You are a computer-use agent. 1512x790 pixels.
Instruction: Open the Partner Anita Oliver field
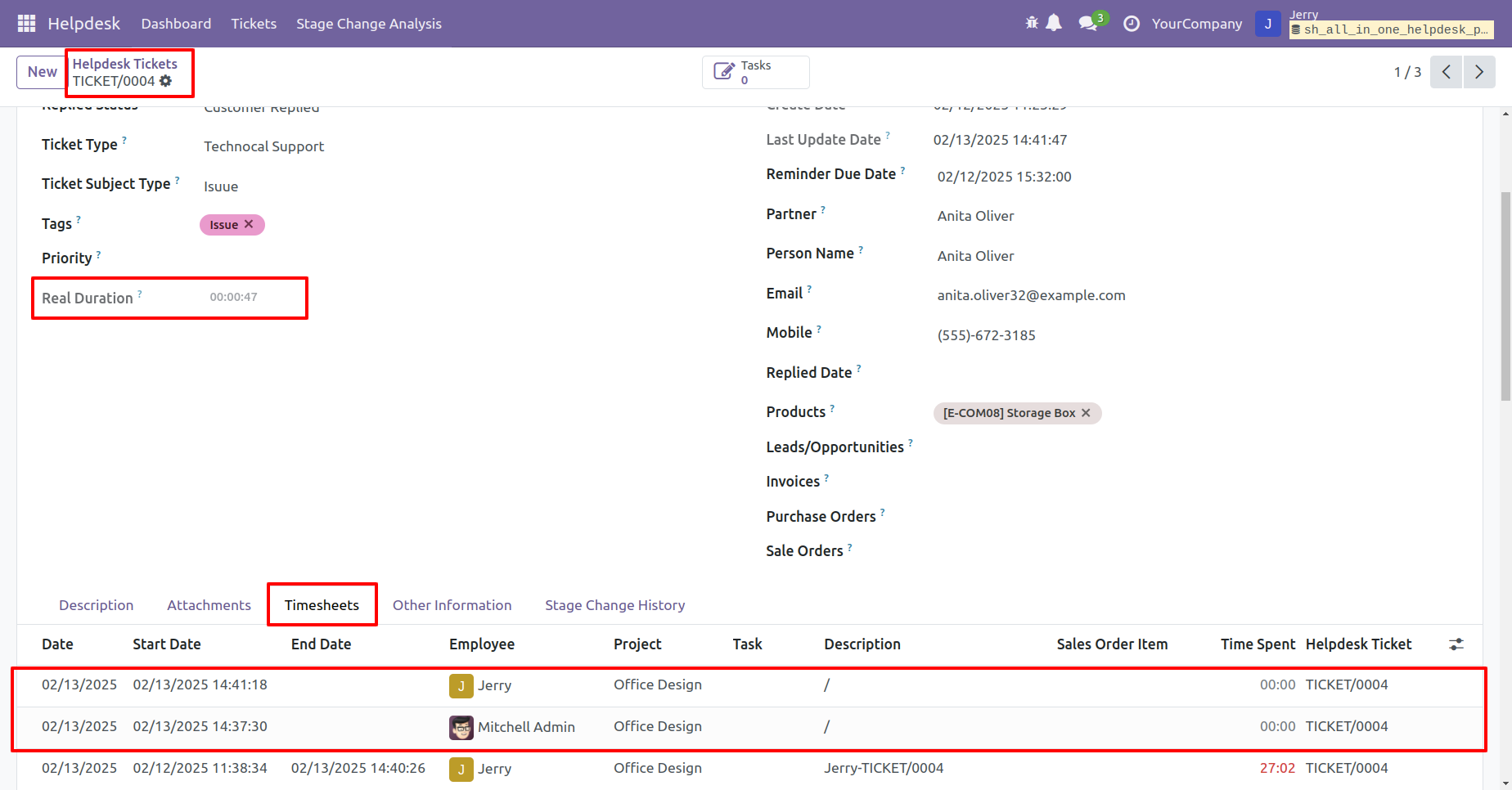tap(975, 216)
